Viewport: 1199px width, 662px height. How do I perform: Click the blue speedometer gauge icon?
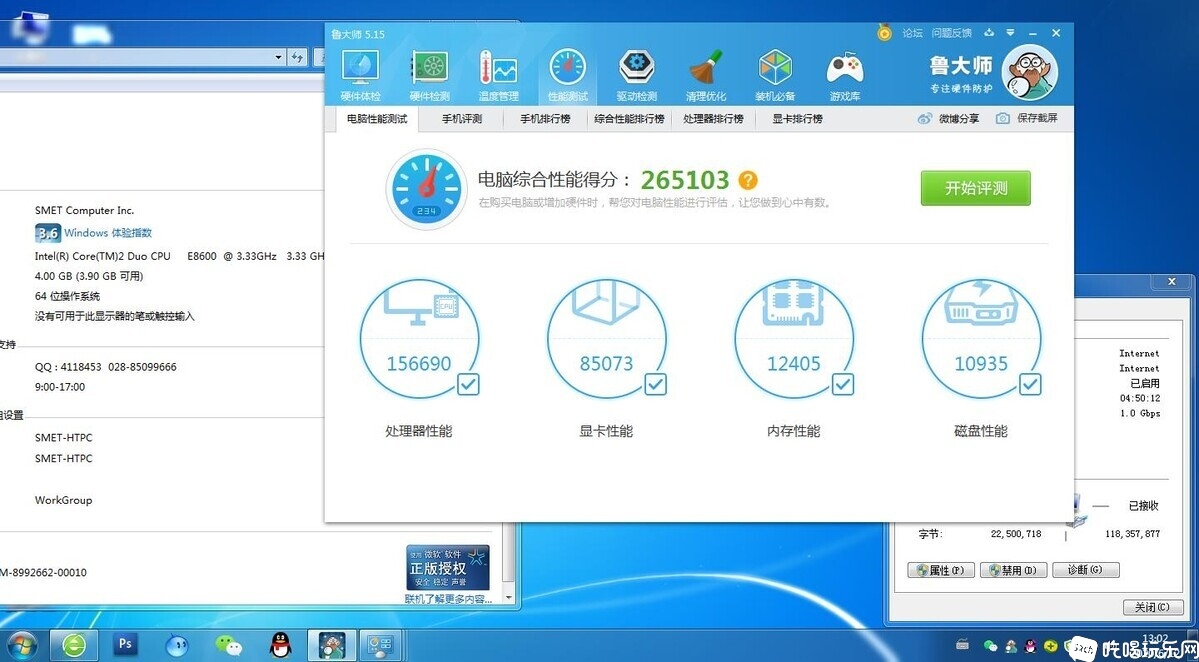point(426,189)
